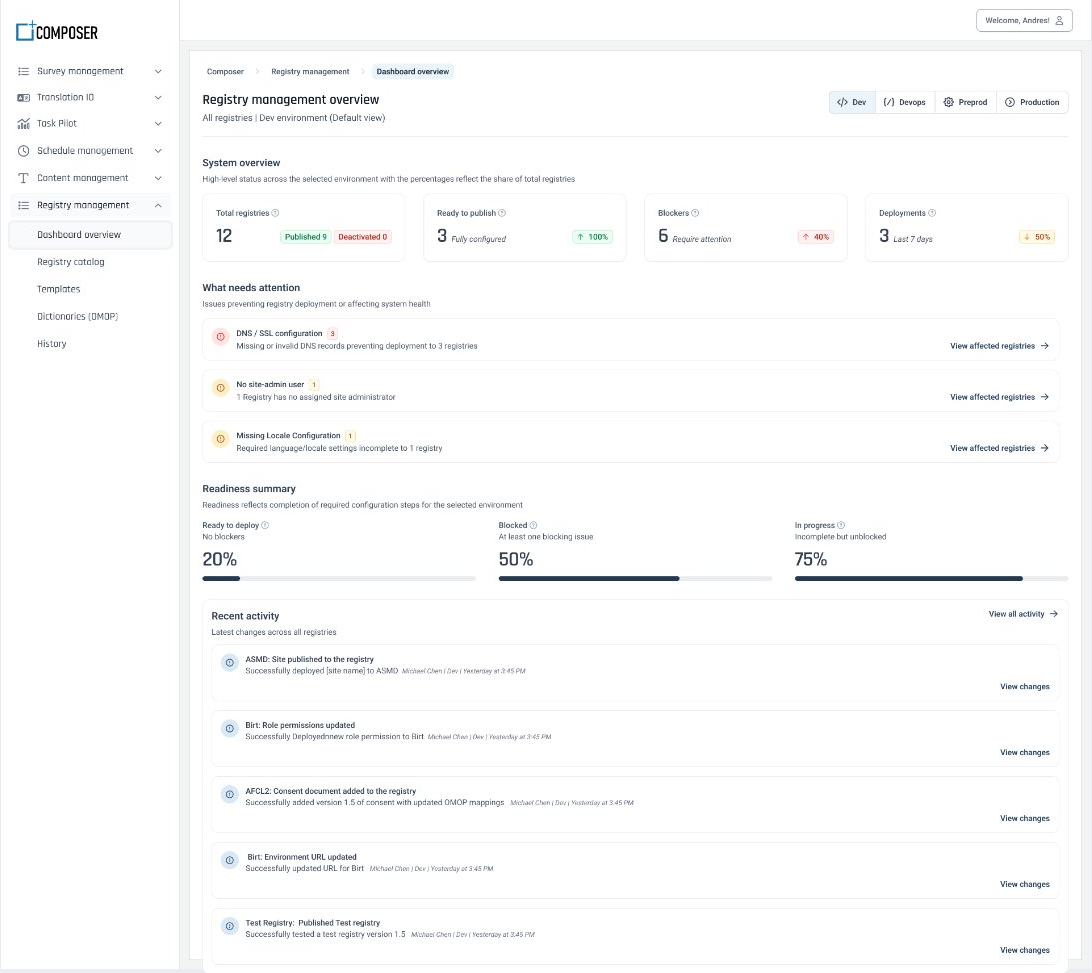Click the arrow icon beside View all activity
Viewport: 1092px width, 973px height.
(x=1054, y=614)
